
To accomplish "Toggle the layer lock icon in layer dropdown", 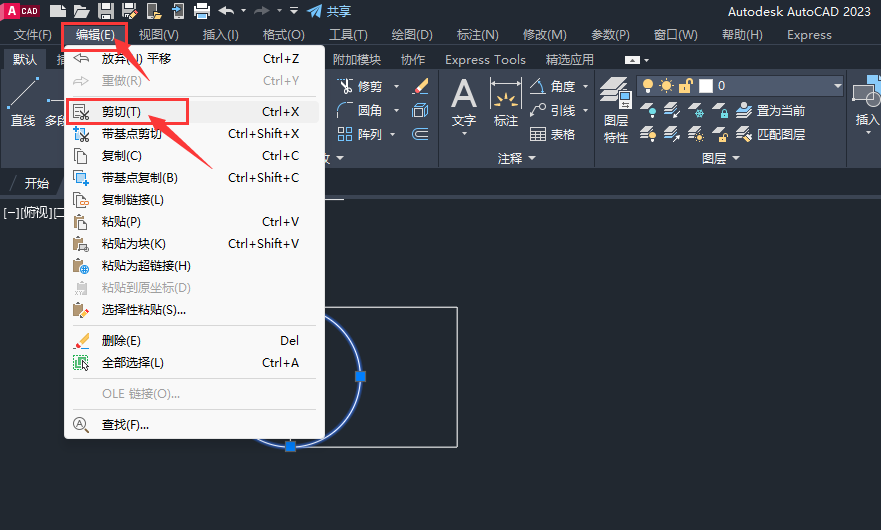I will pyautogui.click(x=685, y=86).
